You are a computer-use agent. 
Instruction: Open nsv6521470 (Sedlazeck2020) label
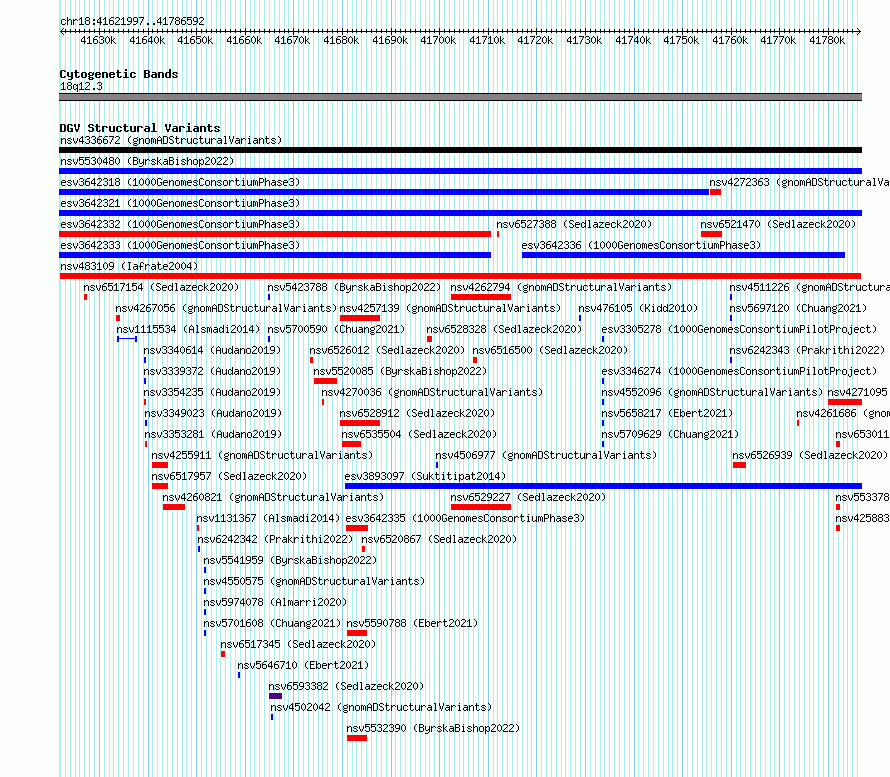point(778,224)
